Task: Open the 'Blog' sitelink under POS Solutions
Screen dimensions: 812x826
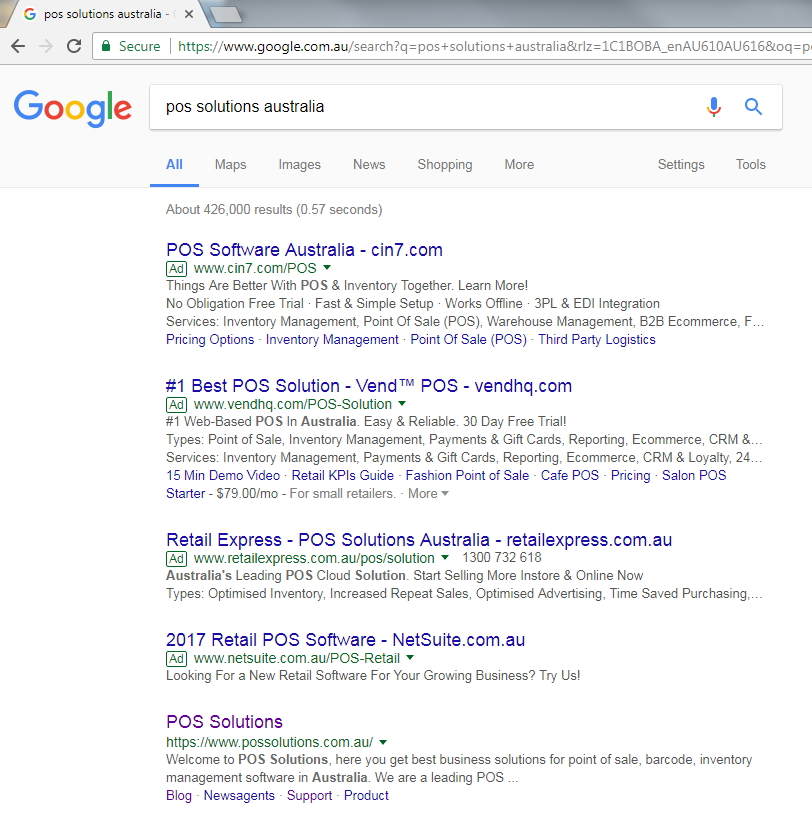Action: click(179, 795)
